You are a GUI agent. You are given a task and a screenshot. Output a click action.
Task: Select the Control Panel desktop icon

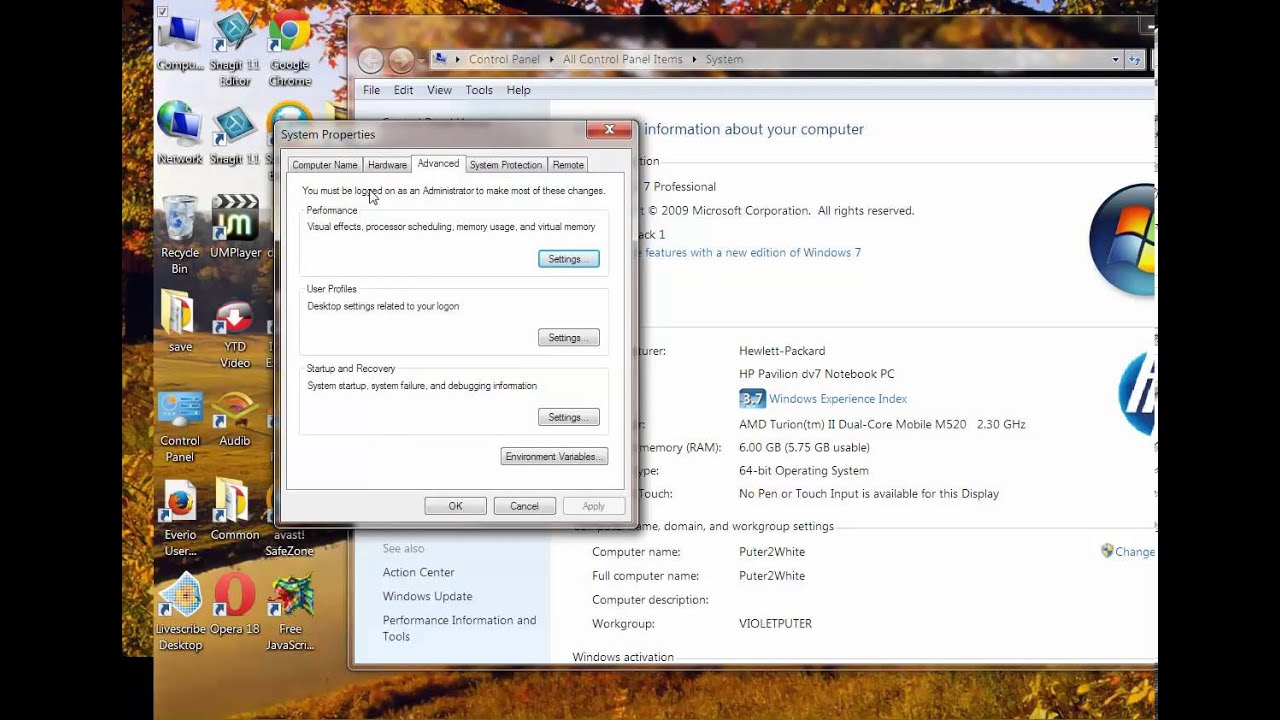(180, 427)
